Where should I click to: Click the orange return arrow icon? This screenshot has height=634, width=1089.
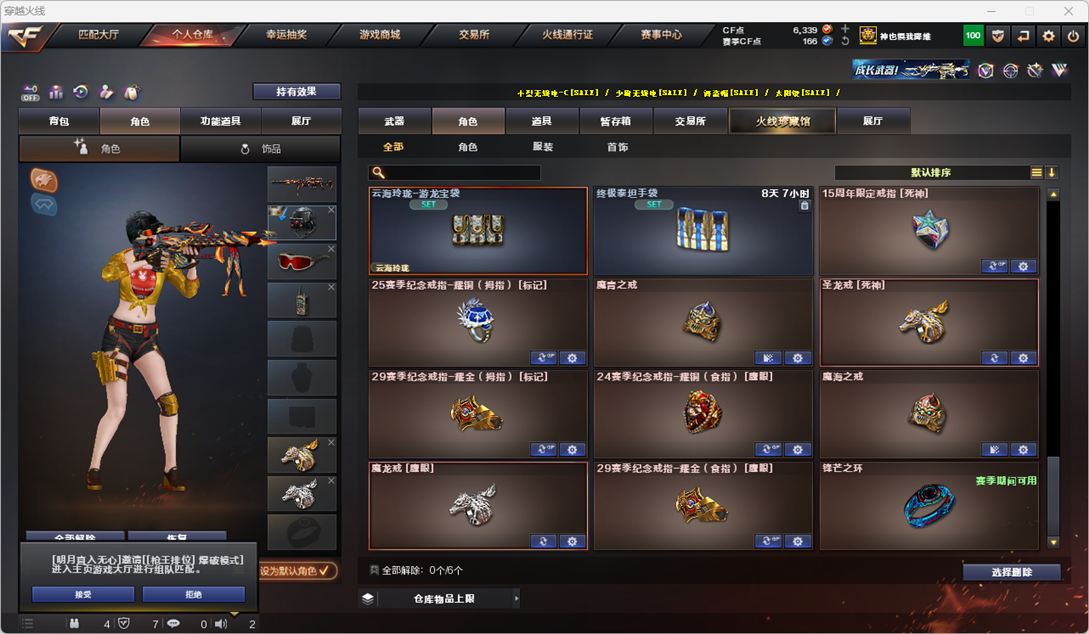click(1023, 35)
